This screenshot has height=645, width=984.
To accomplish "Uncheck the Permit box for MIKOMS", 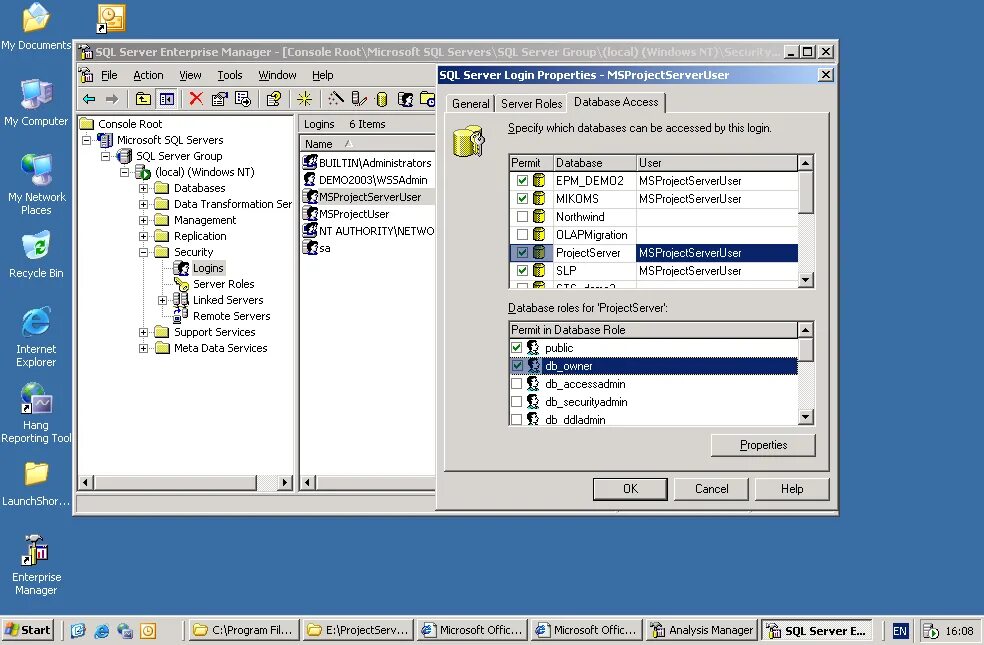I will pyautogui.click(x=522, y=199).
